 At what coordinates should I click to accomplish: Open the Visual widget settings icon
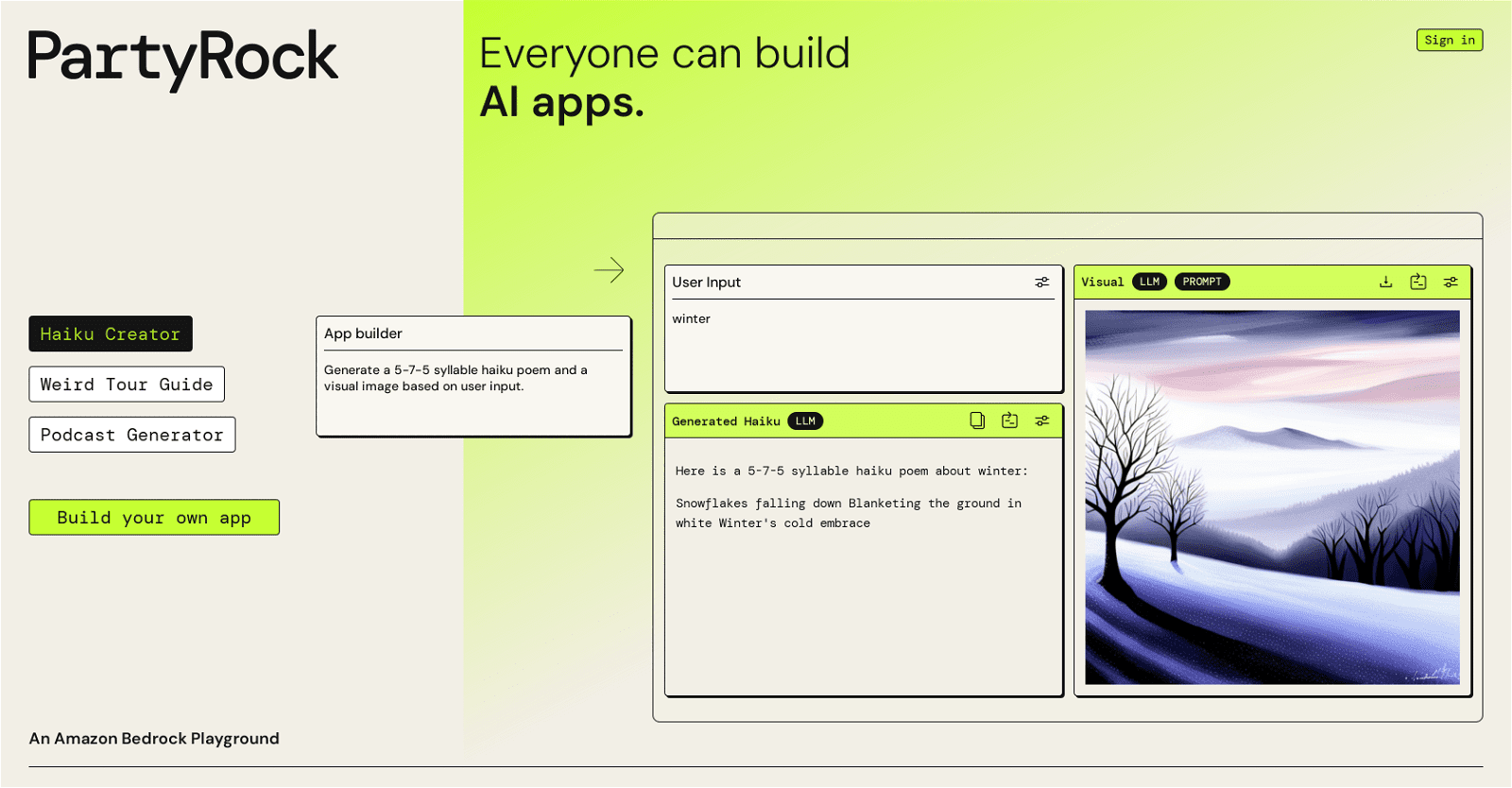(x=1451, y=282)
